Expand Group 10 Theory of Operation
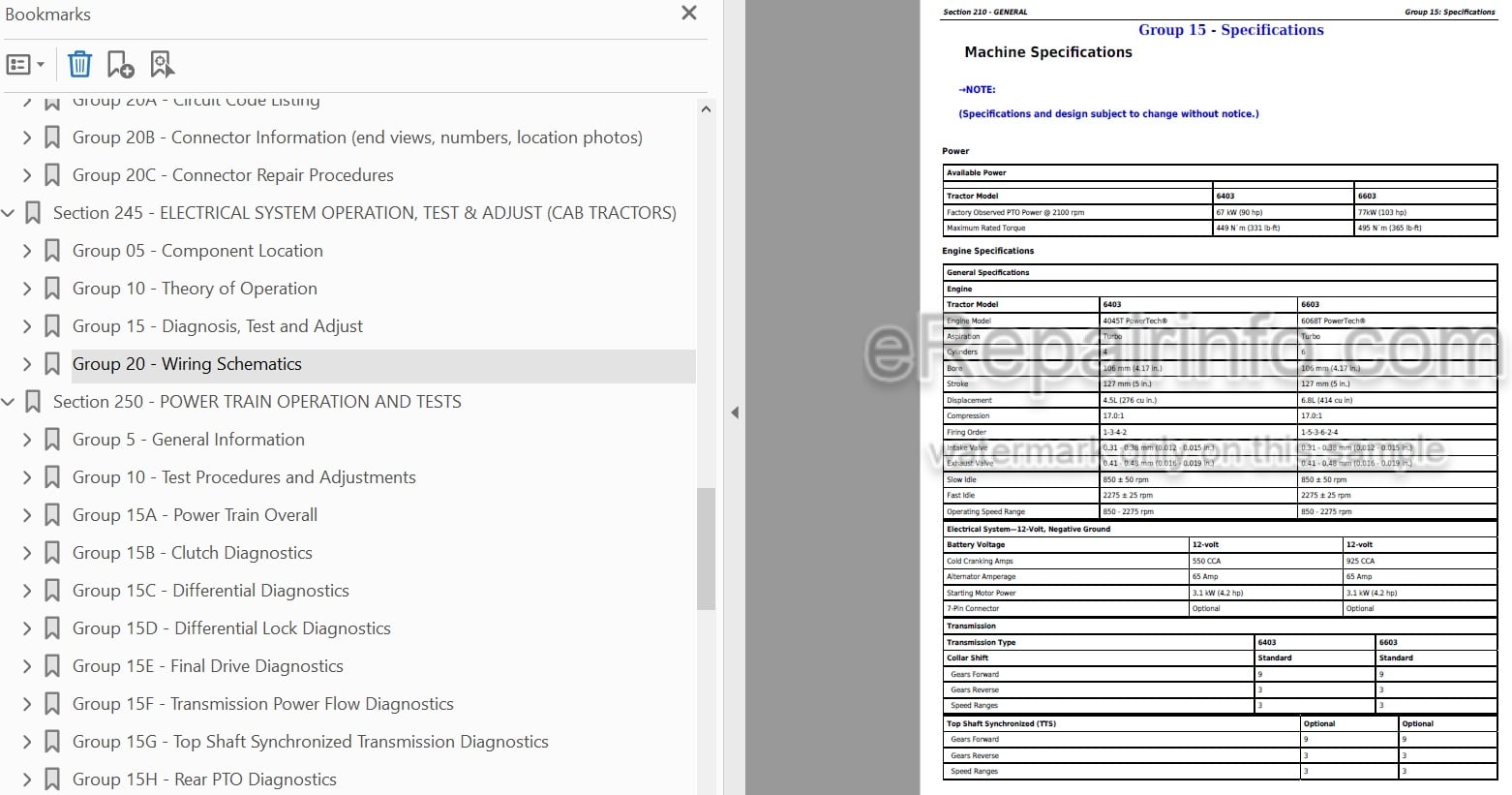 coord(27,289)
